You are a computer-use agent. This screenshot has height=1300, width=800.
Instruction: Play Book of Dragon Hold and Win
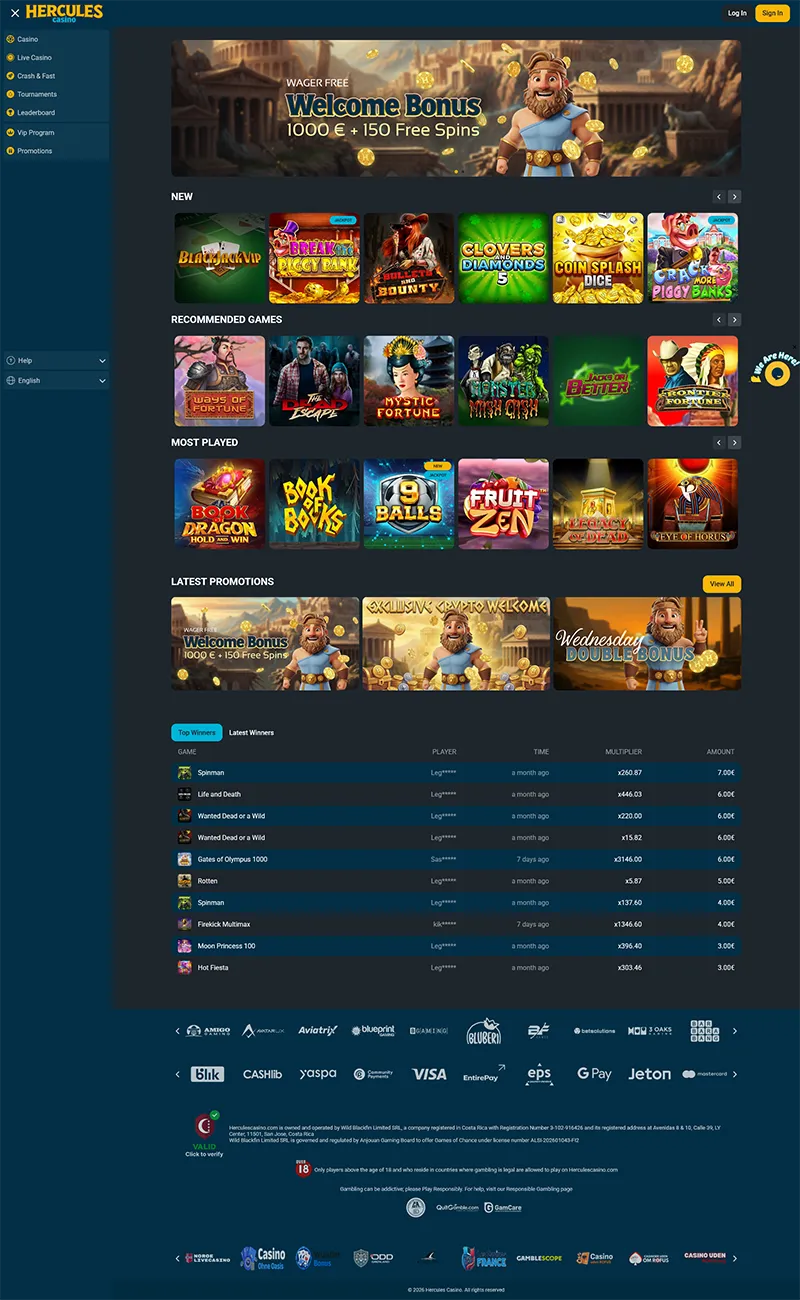220,504
